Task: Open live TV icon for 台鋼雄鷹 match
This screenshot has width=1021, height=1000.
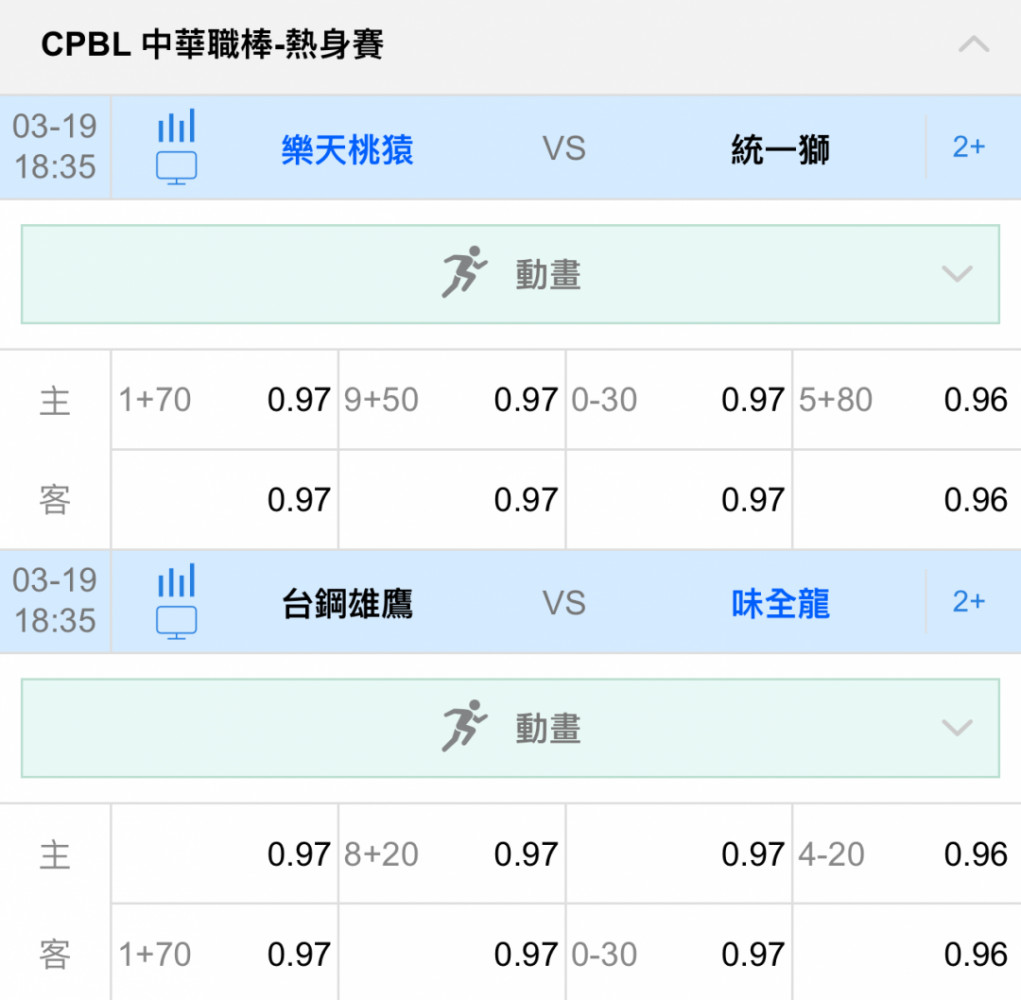Action: [x=176, y=622]
